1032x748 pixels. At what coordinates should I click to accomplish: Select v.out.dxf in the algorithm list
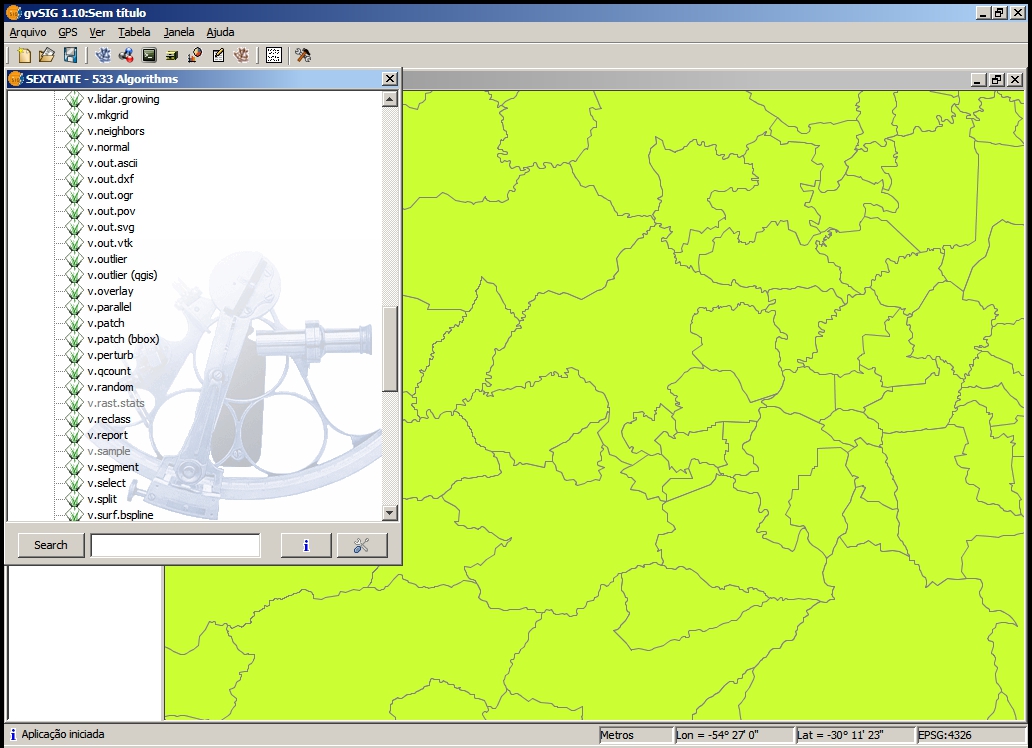(x=110, y=179)
